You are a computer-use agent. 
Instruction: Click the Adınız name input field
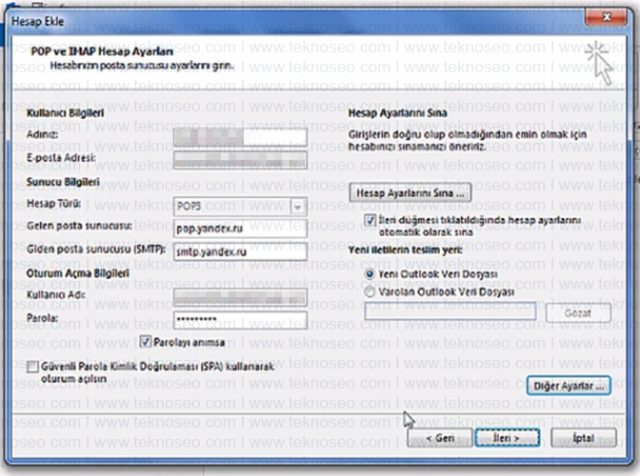[x=240, y=137]
